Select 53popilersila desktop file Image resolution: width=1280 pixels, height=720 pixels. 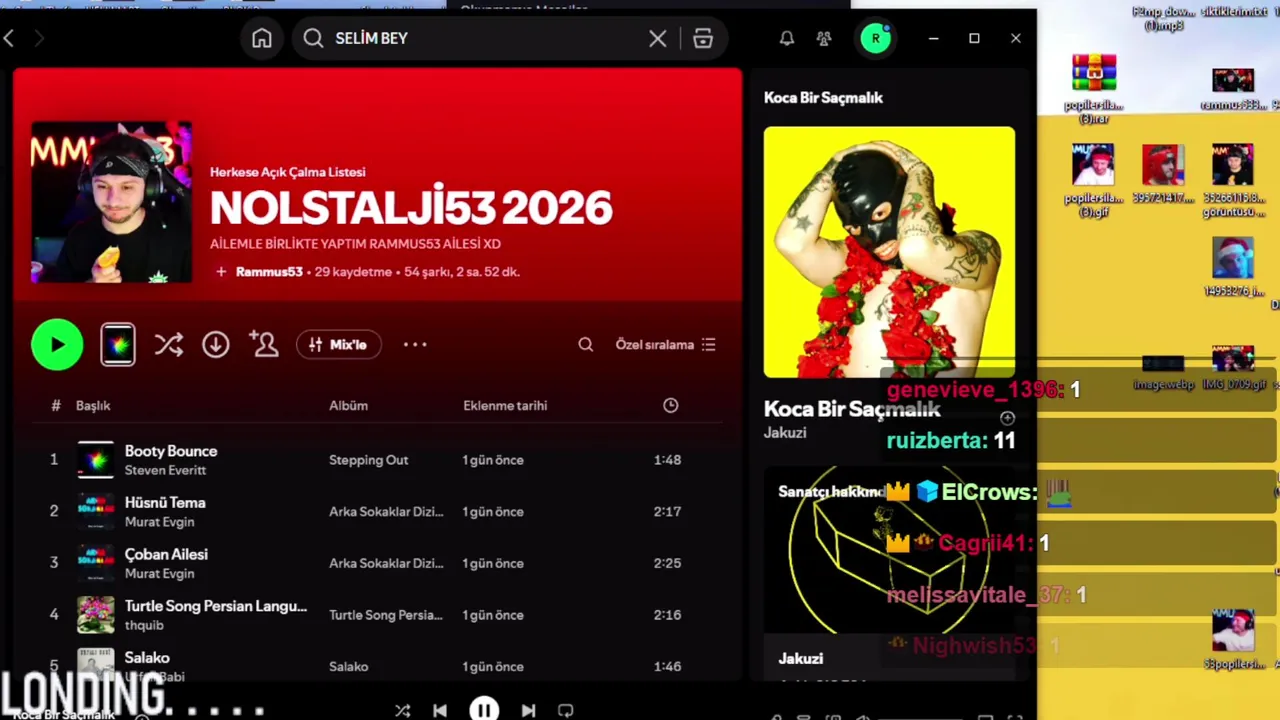pos(1234,640)
